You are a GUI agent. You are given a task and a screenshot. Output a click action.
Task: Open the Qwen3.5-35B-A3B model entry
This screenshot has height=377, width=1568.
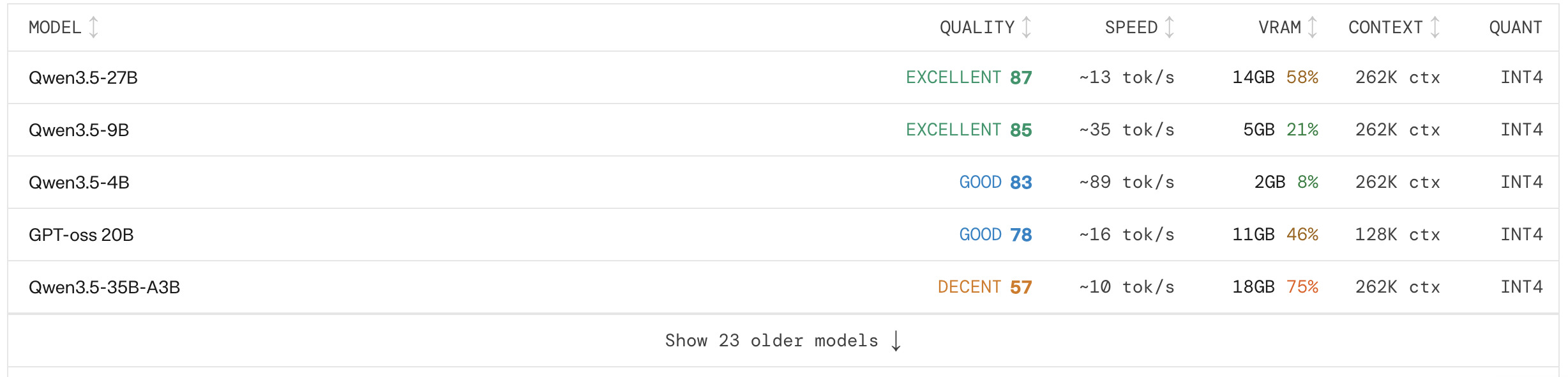[x=783, y=287]
